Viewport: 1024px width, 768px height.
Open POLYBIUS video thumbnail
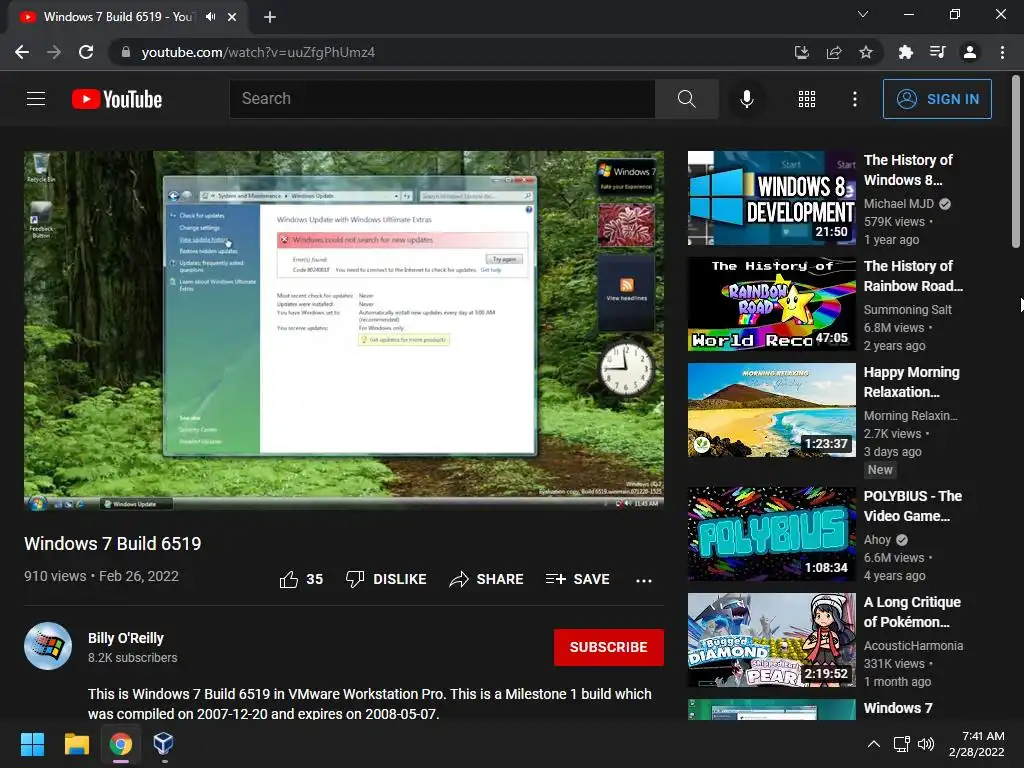click(772, 534)
